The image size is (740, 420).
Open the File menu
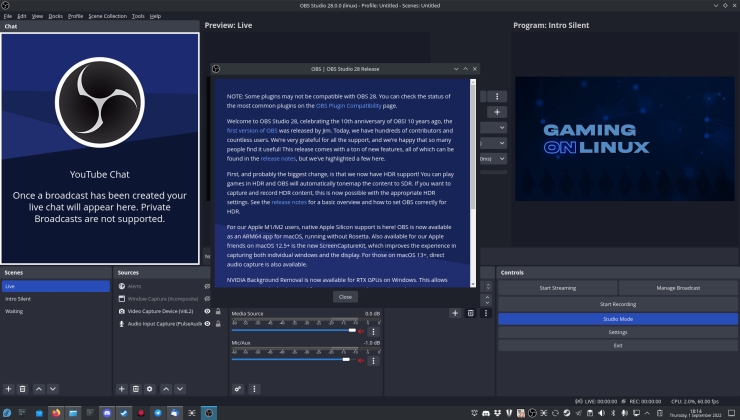tap(8, 16)
